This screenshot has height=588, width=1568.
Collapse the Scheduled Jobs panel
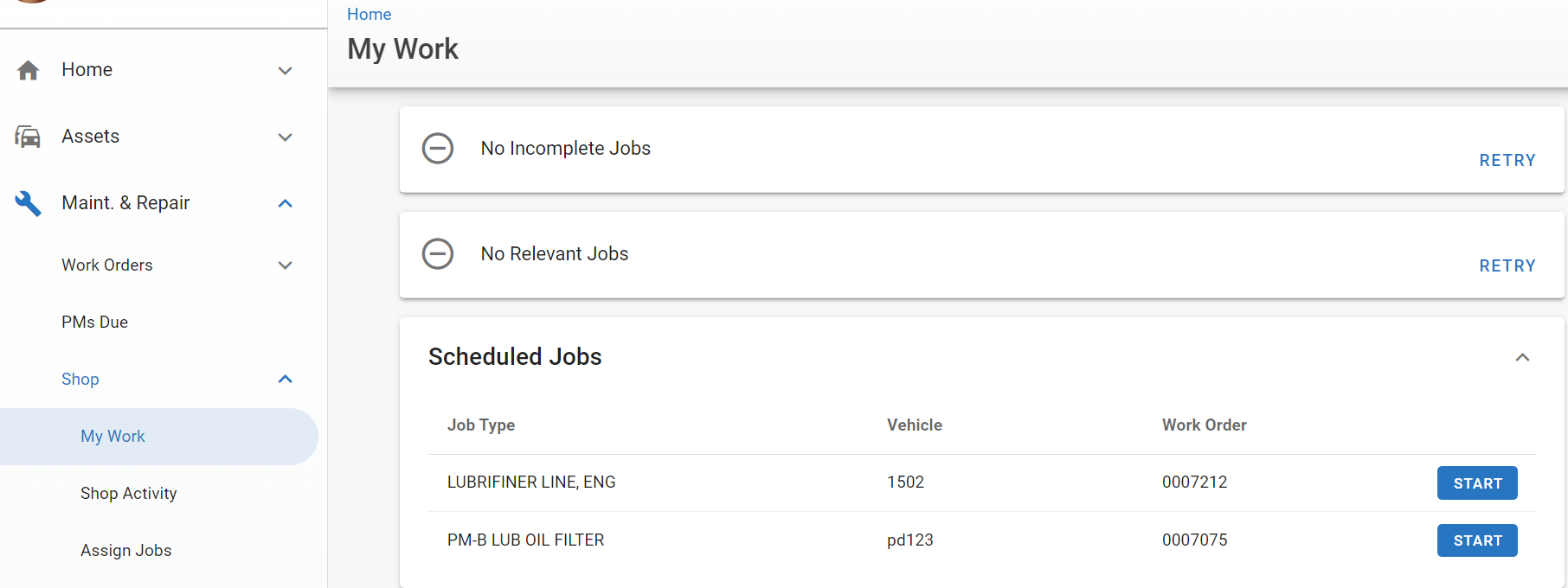point(1522,357)
